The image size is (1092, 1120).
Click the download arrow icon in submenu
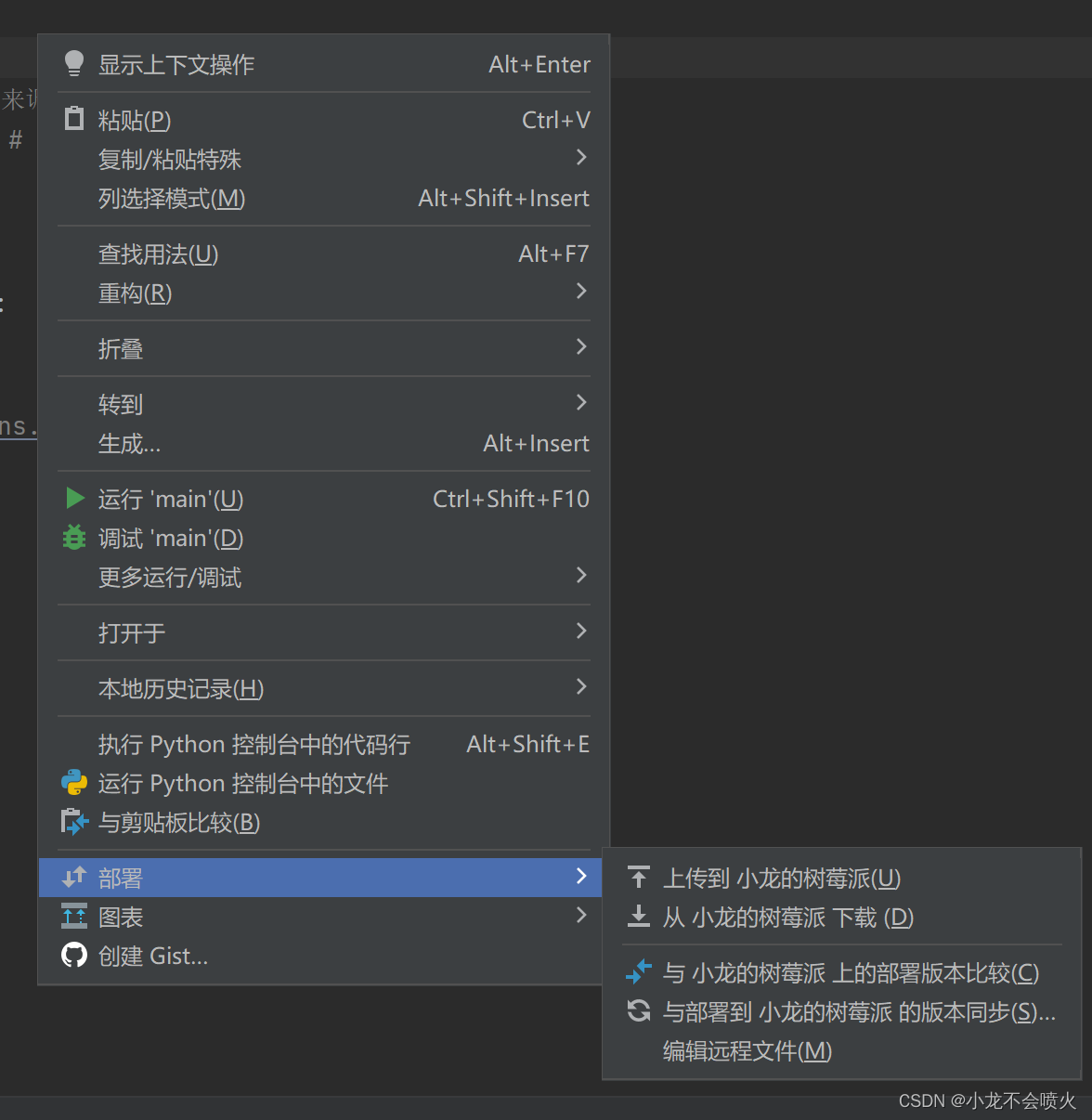point(639,917)
